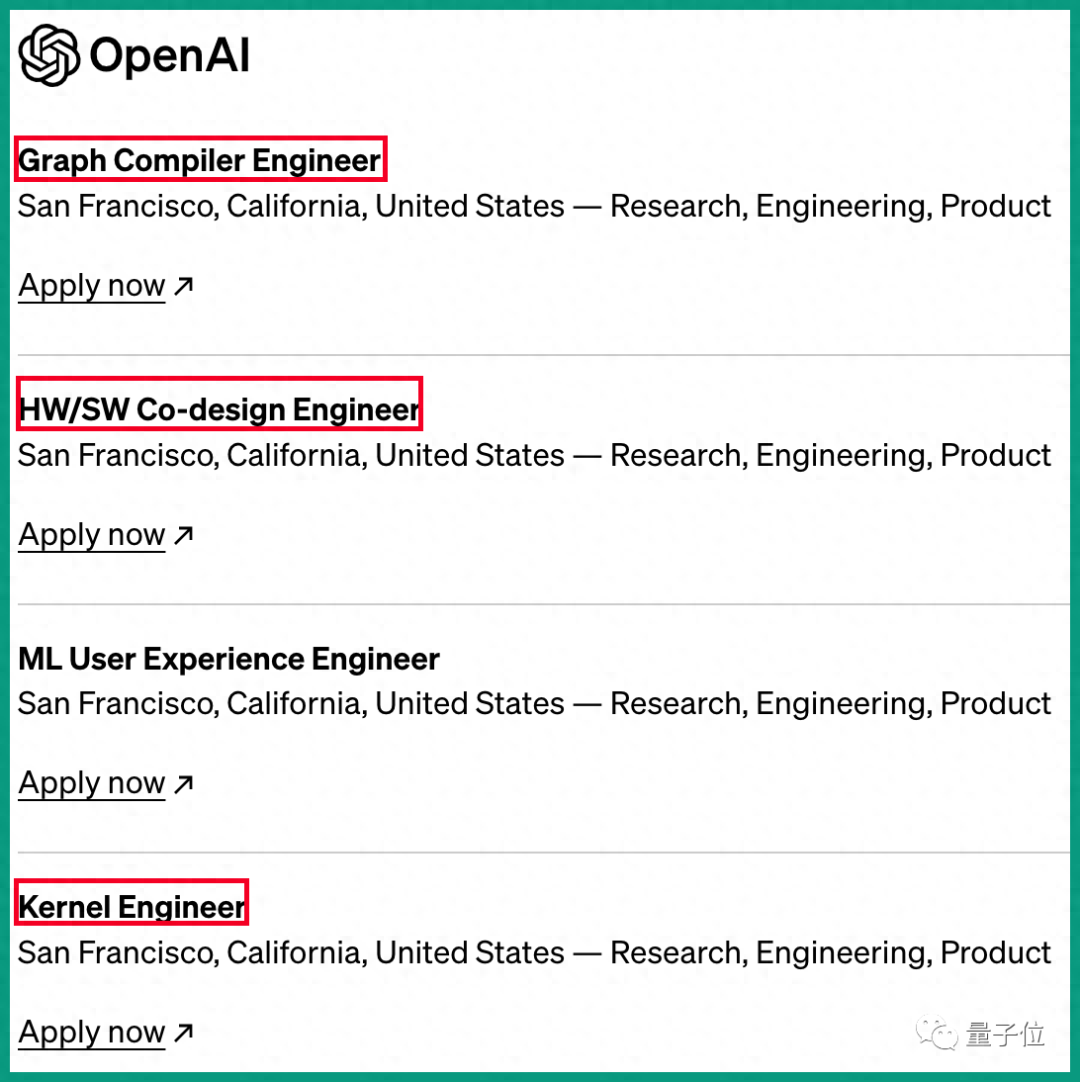Click the location line under ML User Experience Engineer
The height and width of the screenshot is (1082, 1080).
pyautogui.click(x=534, y=703)
